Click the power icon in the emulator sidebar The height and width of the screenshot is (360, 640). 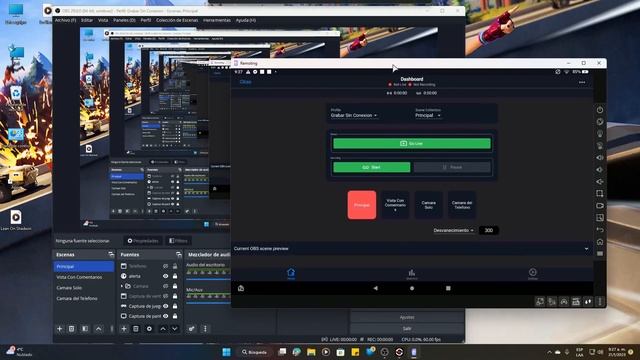(600, 110)
